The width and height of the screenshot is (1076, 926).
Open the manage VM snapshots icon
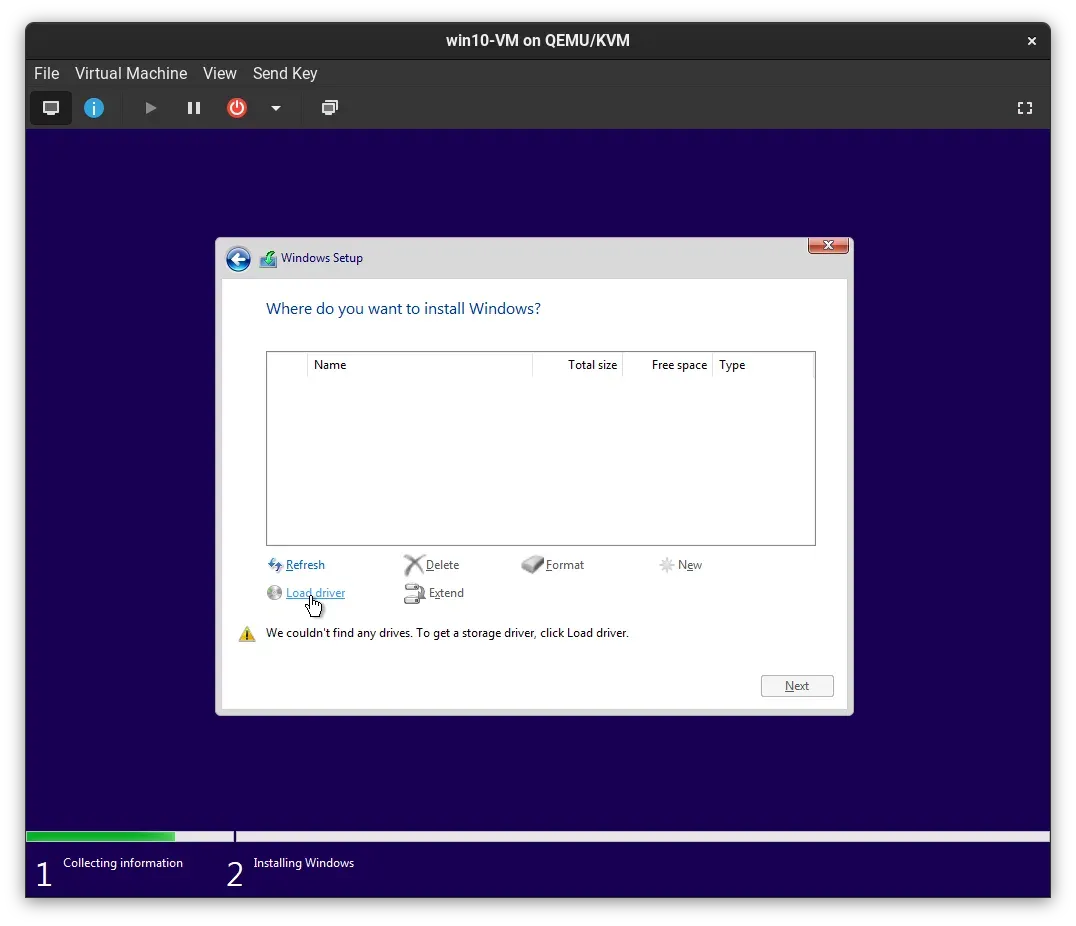[x=330, y=108]
